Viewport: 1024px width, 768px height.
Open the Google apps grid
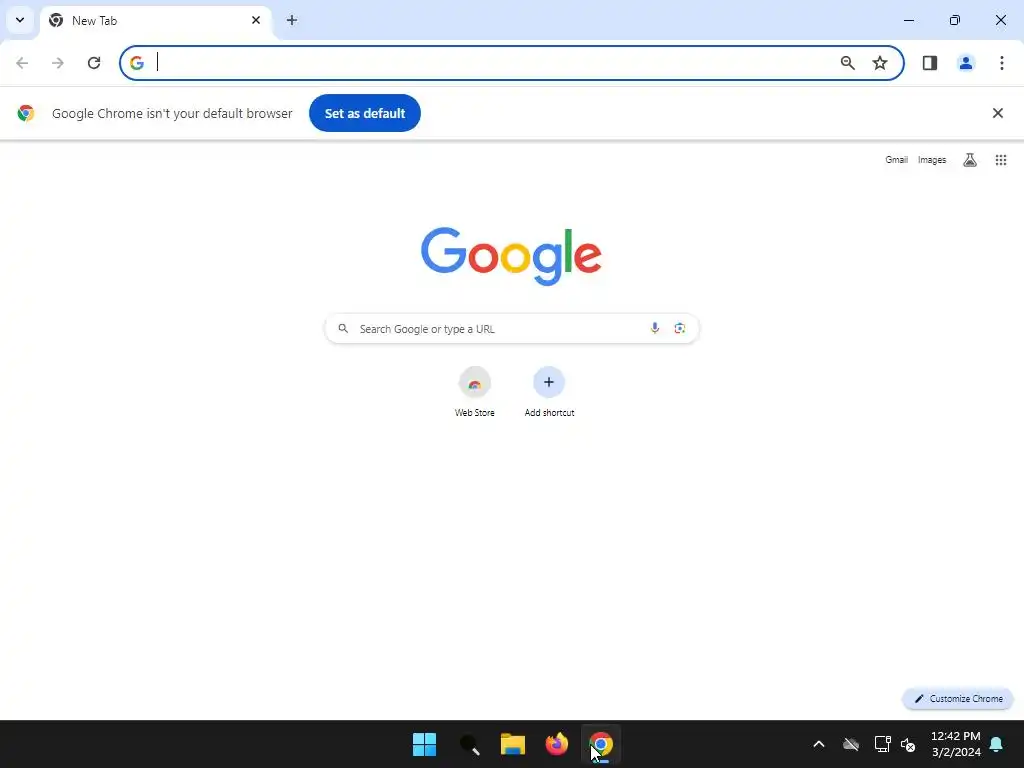coord(1000,160)
